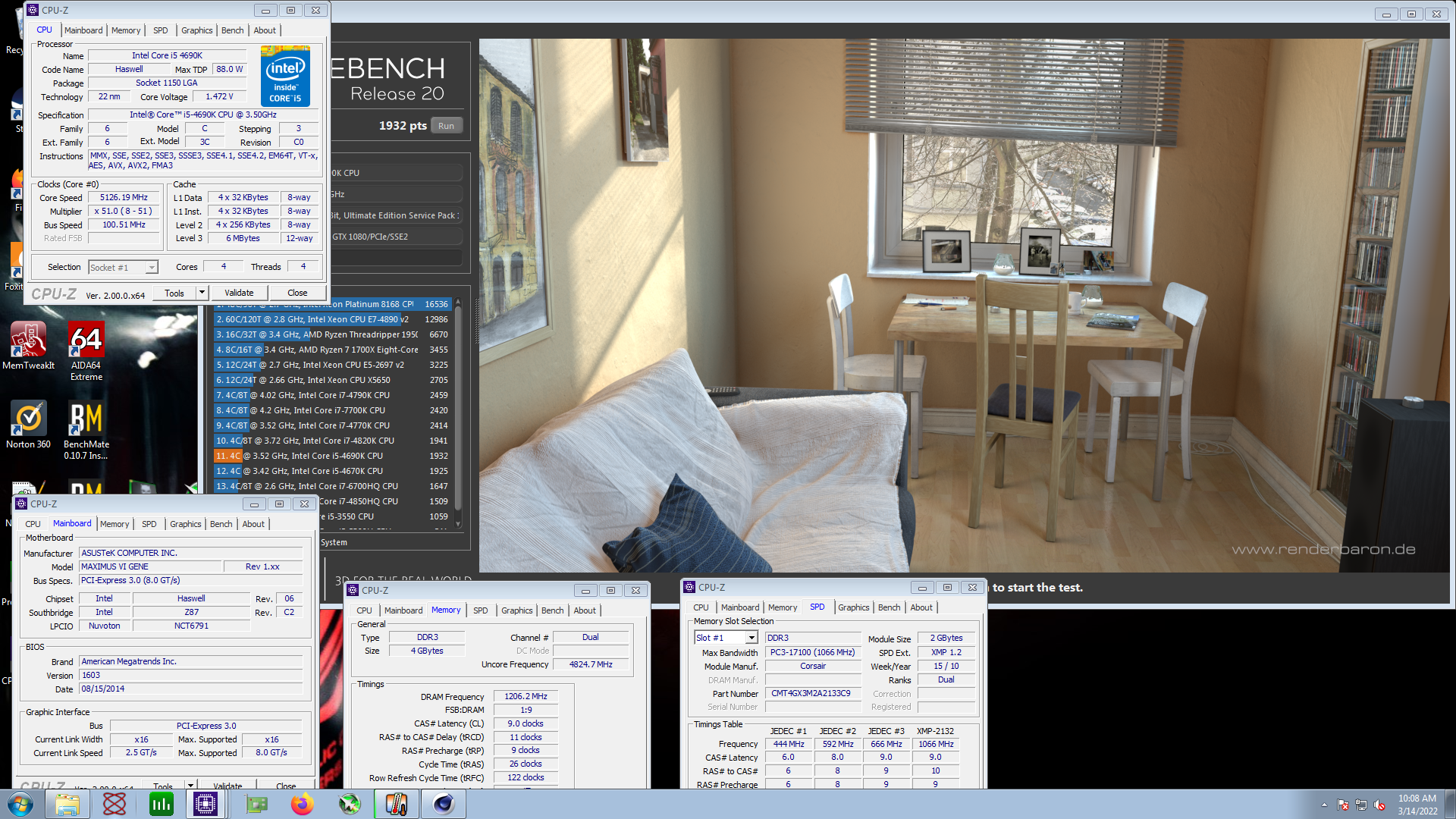Click Tools button in top CPU-Z
Viewport: 1456px width, 819px height.
[174, 293]
